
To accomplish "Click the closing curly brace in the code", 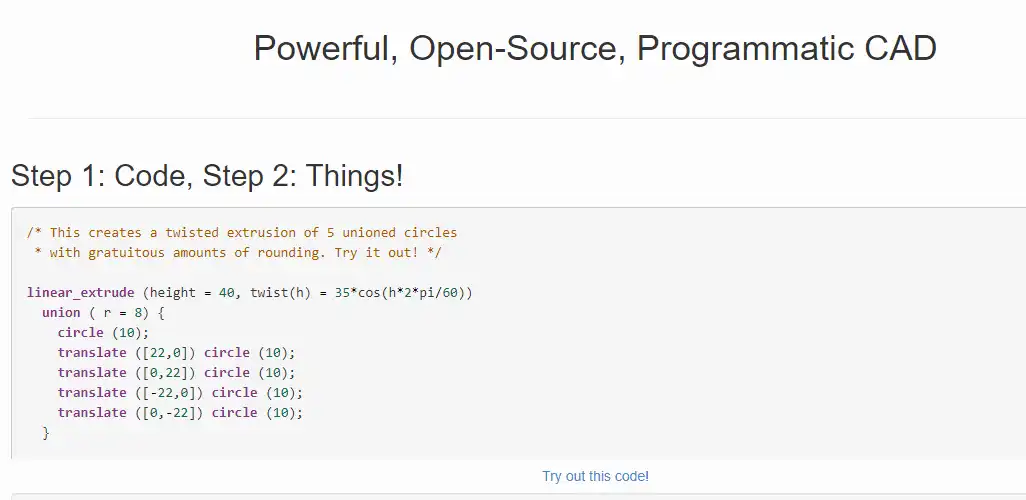I will [46, 433].
